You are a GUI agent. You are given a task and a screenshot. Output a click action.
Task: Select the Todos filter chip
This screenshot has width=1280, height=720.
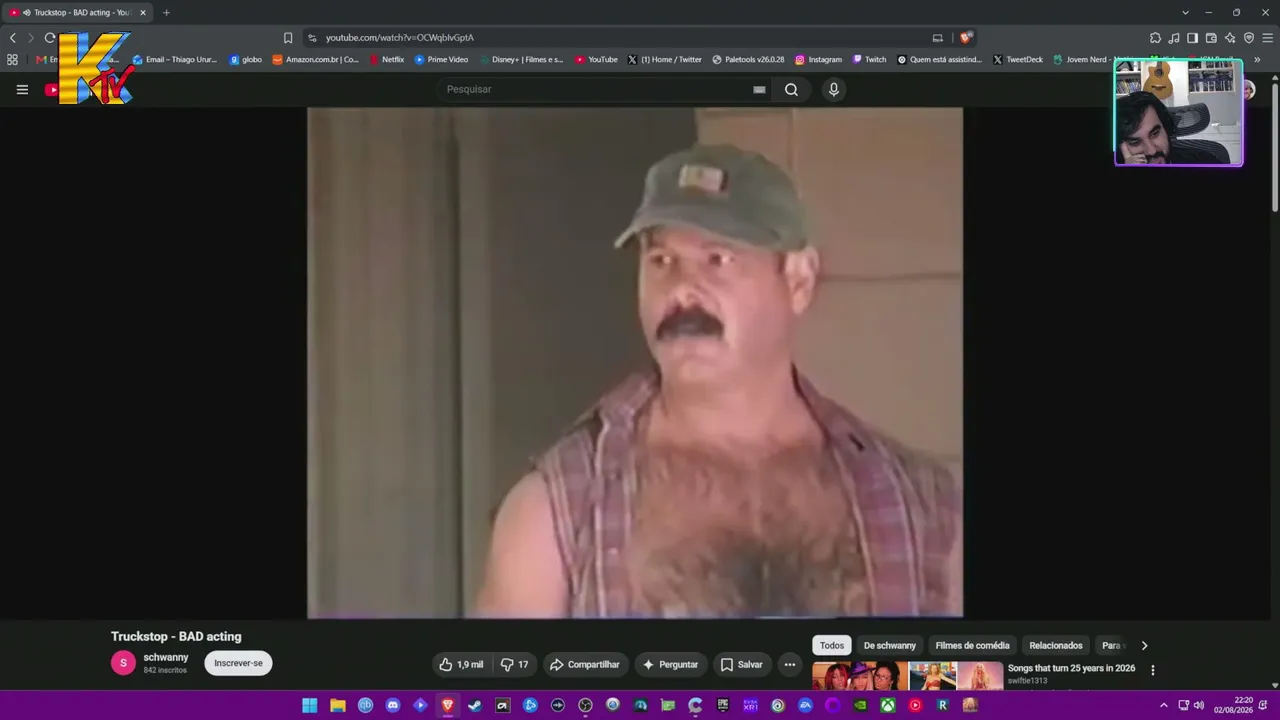pos(832,645)
